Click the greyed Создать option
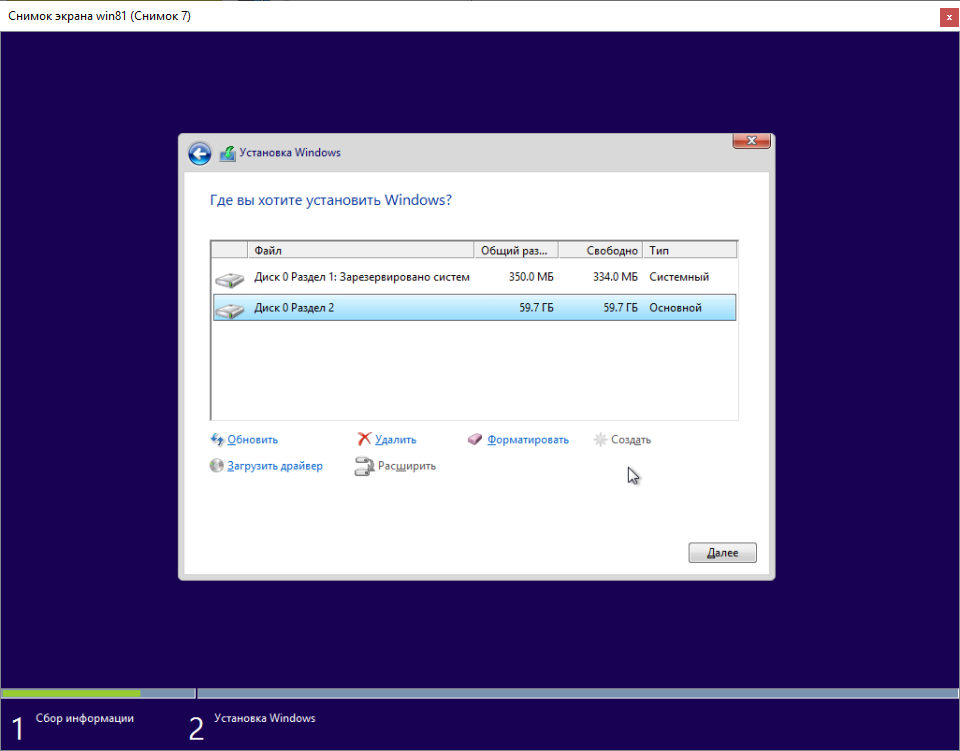The height and width of the screenshot is (751, 960). point(631,439)
